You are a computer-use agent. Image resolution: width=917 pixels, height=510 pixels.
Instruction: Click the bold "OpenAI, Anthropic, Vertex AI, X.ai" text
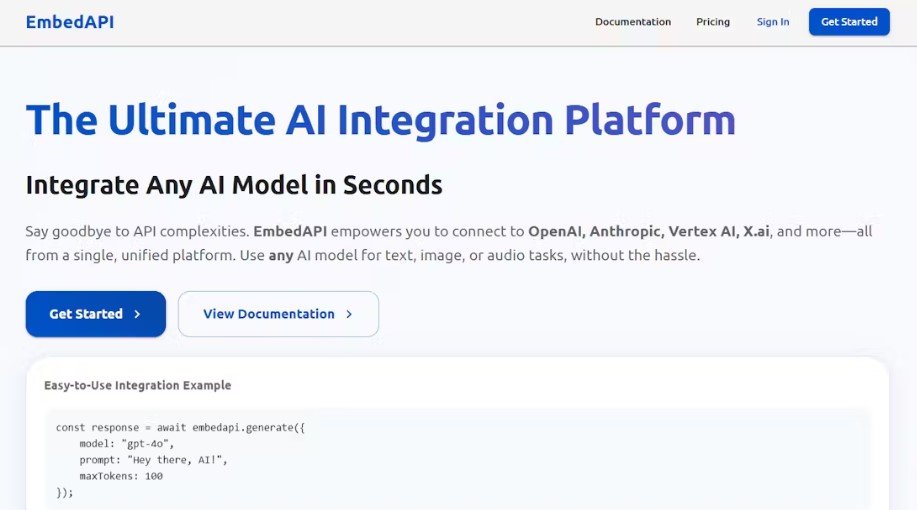(x=649, y=232)
